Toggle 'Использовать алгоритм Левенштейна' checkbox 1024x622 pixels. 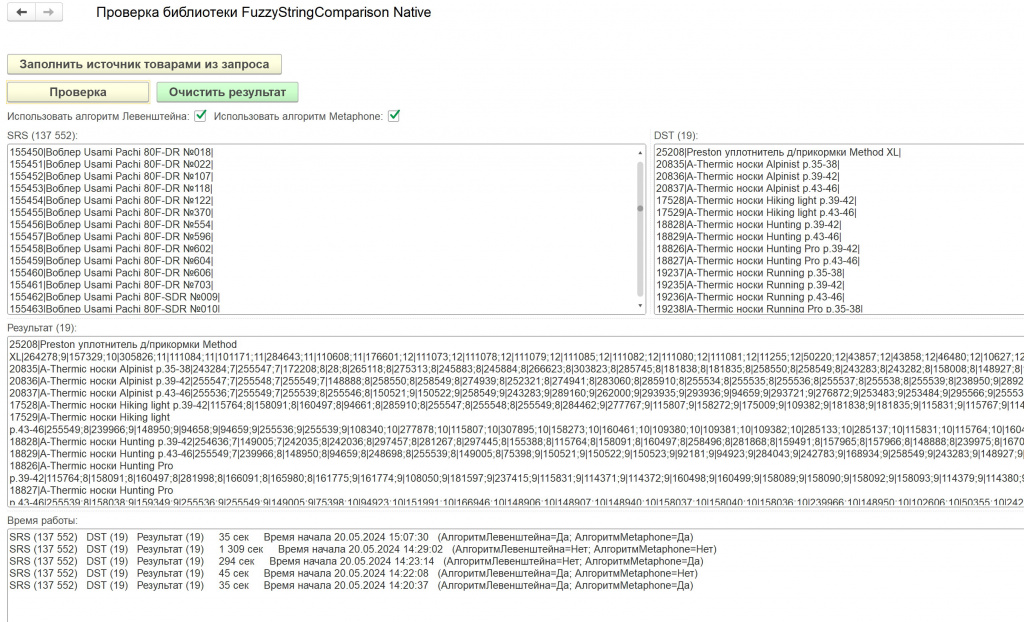click(x=201, y=116)
